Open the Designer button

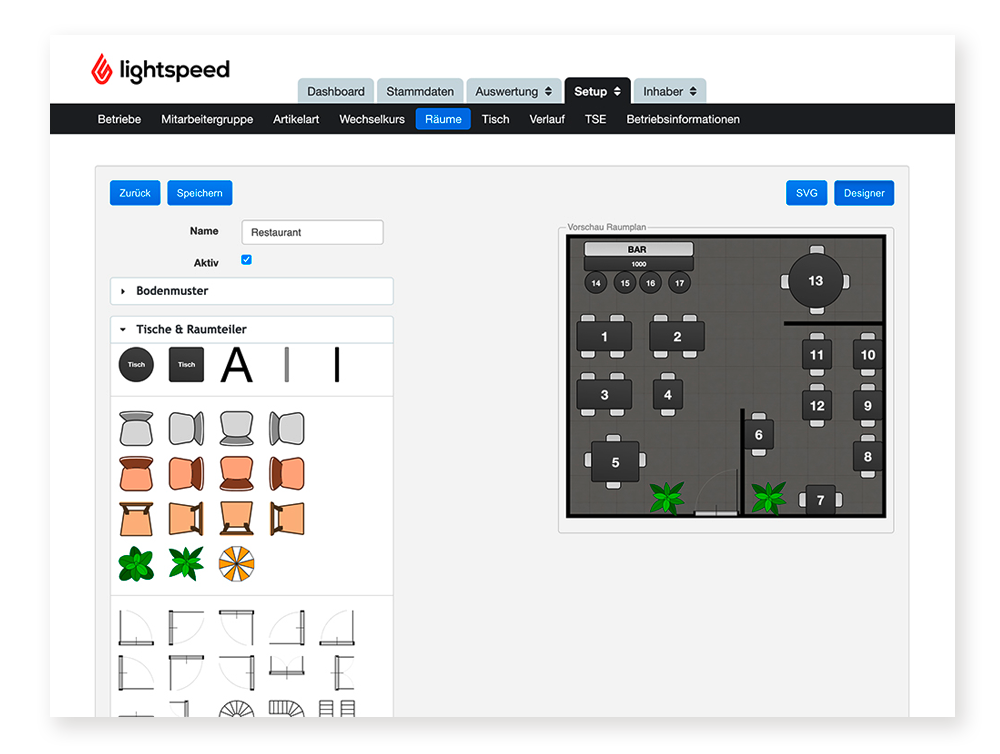coord(864,193)
